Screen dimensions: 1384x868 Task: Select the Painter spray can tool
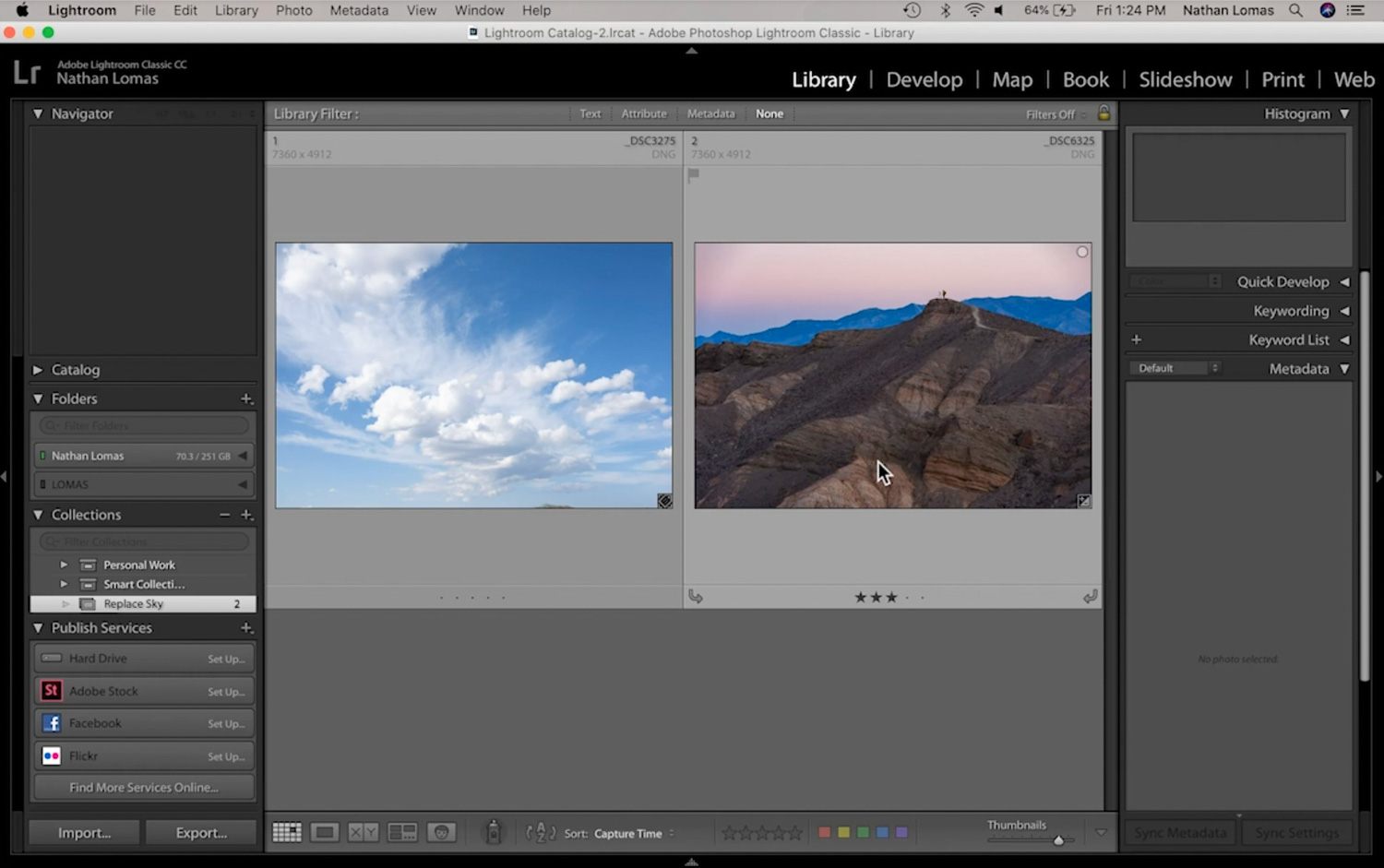pos(494,832)
